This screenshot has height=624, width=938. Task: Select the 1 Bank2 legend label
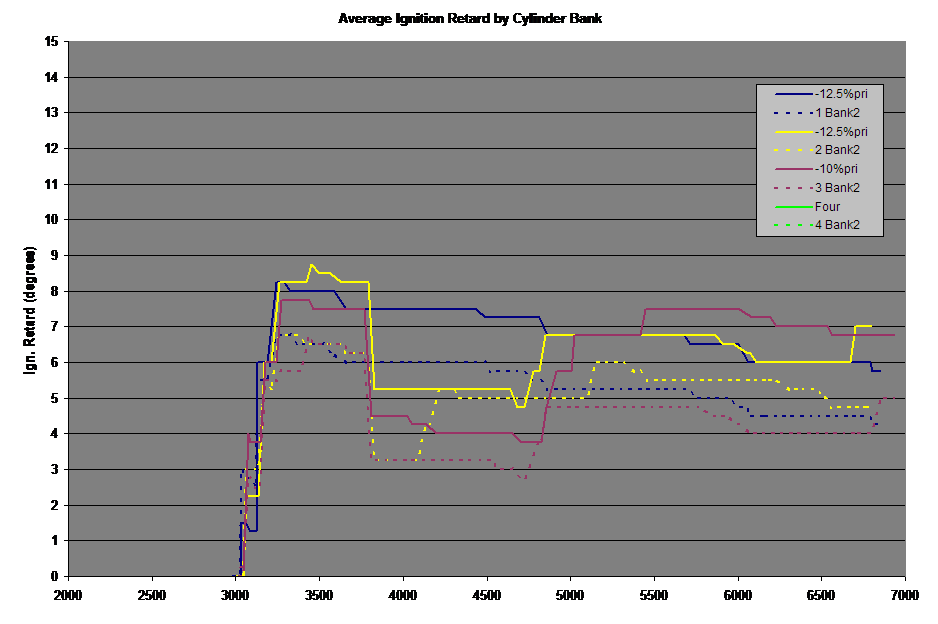pyautogui.click(x=837, y=113)
